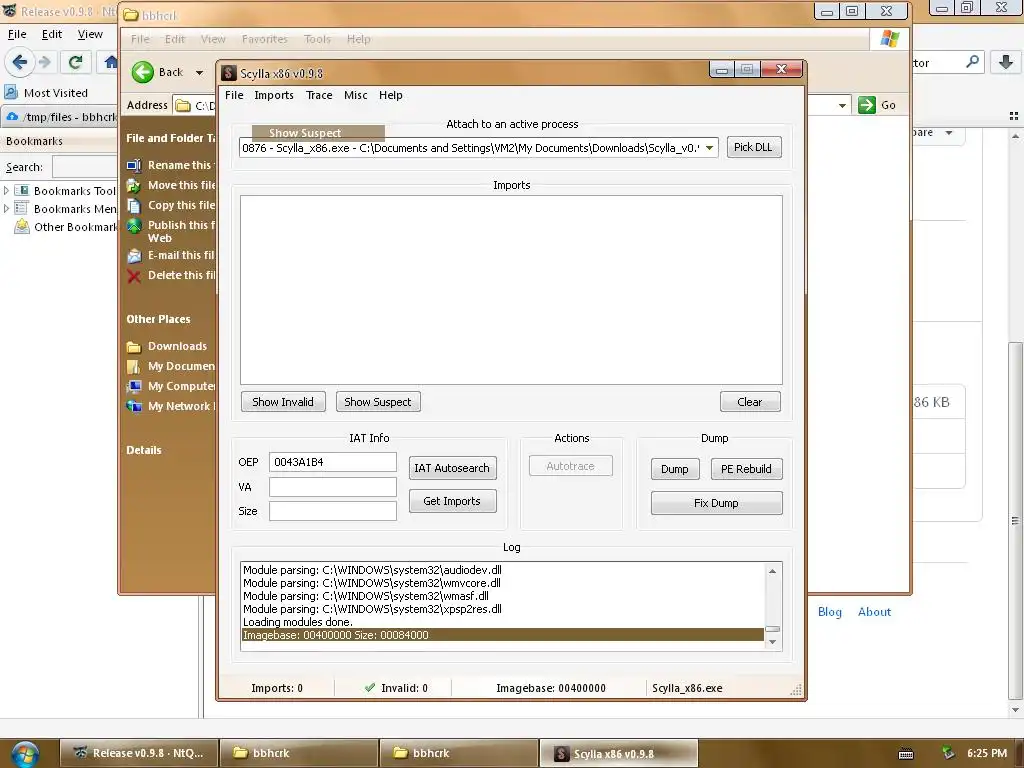
Task: Click into the OEP address field
Action: [332, 462]
